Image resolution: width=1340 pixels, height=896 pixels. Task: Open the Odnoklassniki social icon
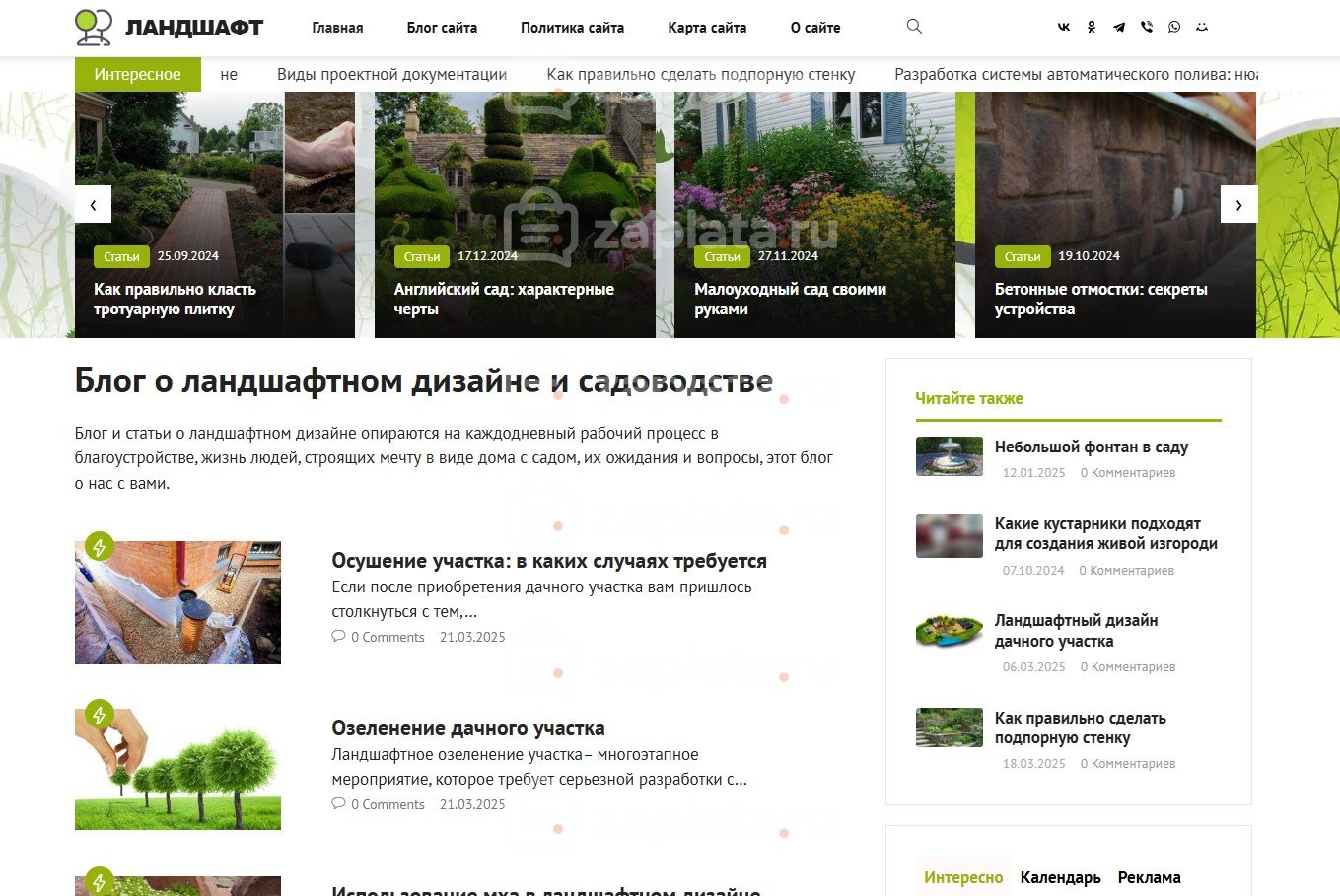pyautogui.click(x=1092, y=28)
